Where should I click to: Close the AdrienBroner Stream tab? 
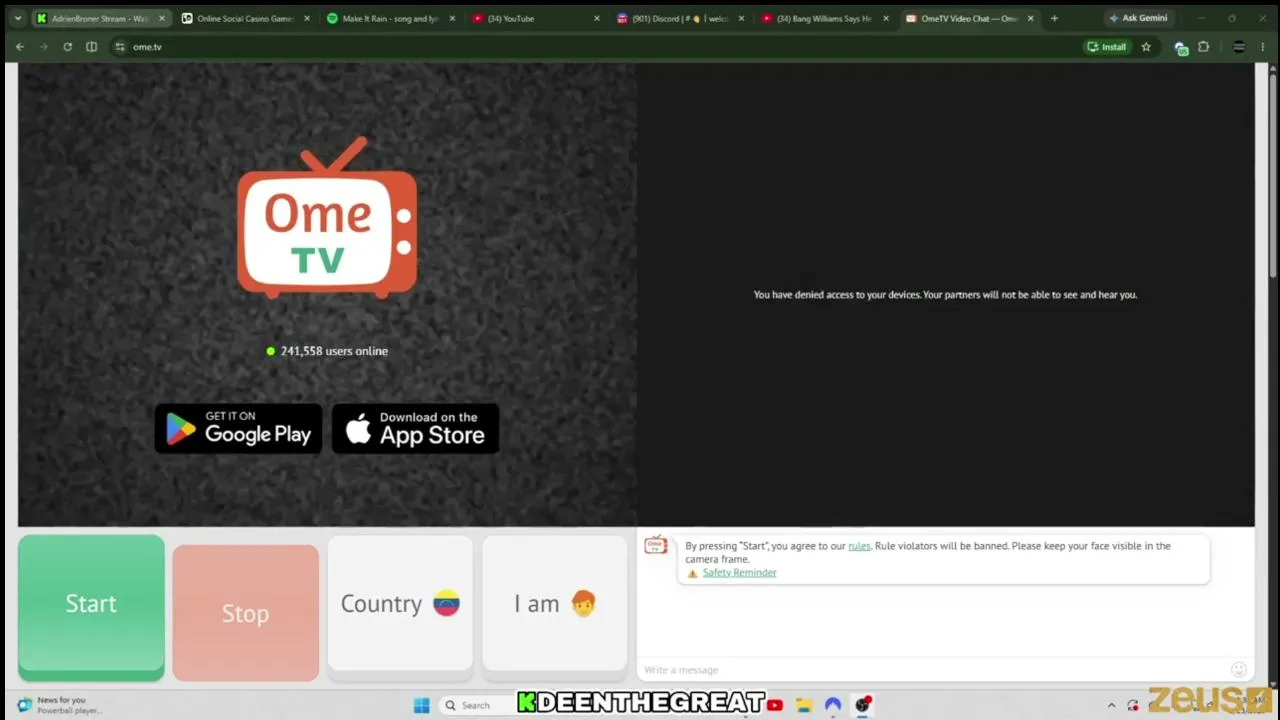click(162, 18)
